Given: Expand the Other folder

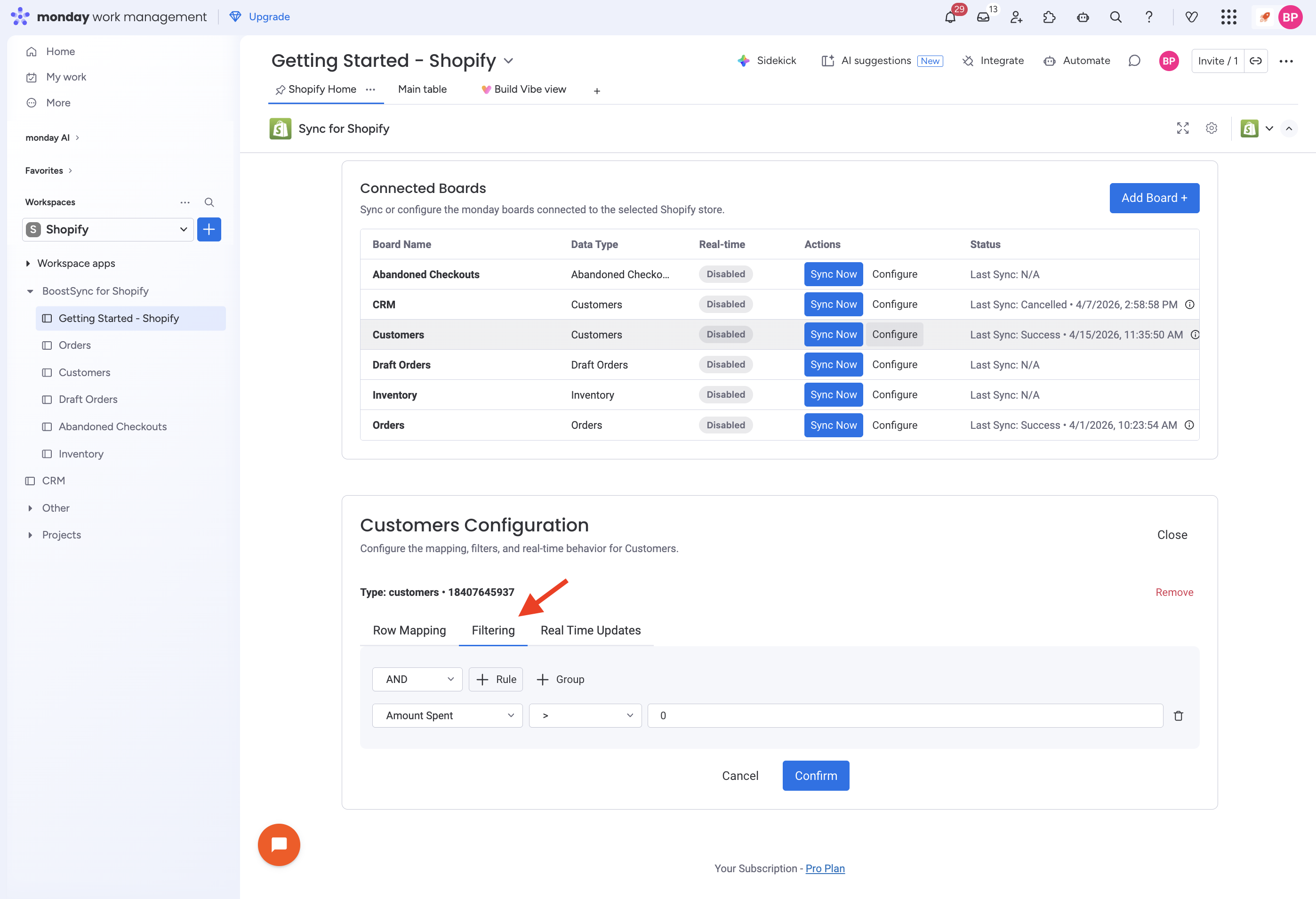Looking at the screenshot, I should (30, 508).
